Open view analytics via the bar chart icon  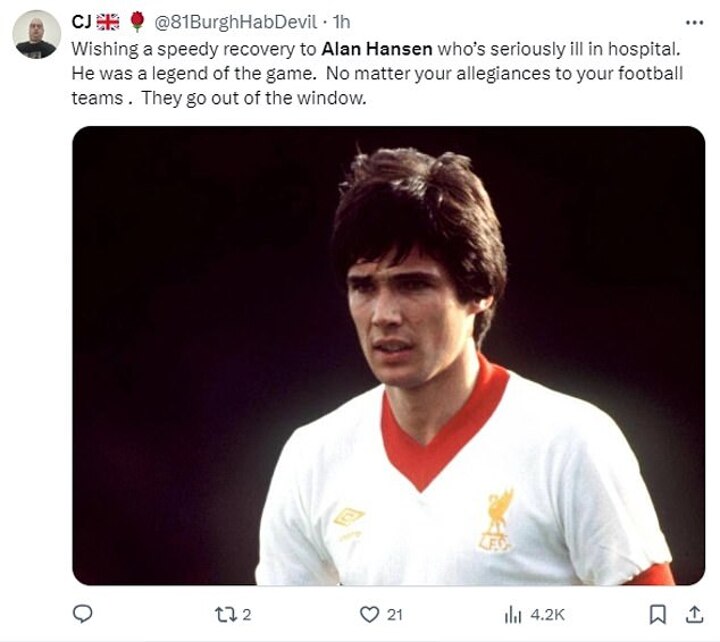point(513,614)
